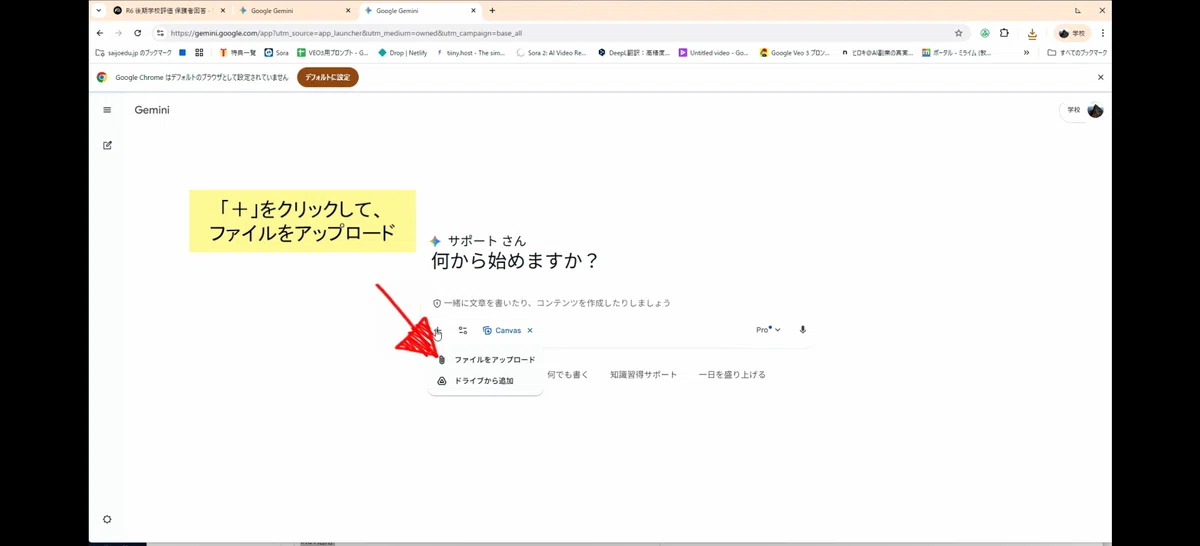Select the active Google Gemini tab
Screen dimensions: 1200x546
(420, 10)
